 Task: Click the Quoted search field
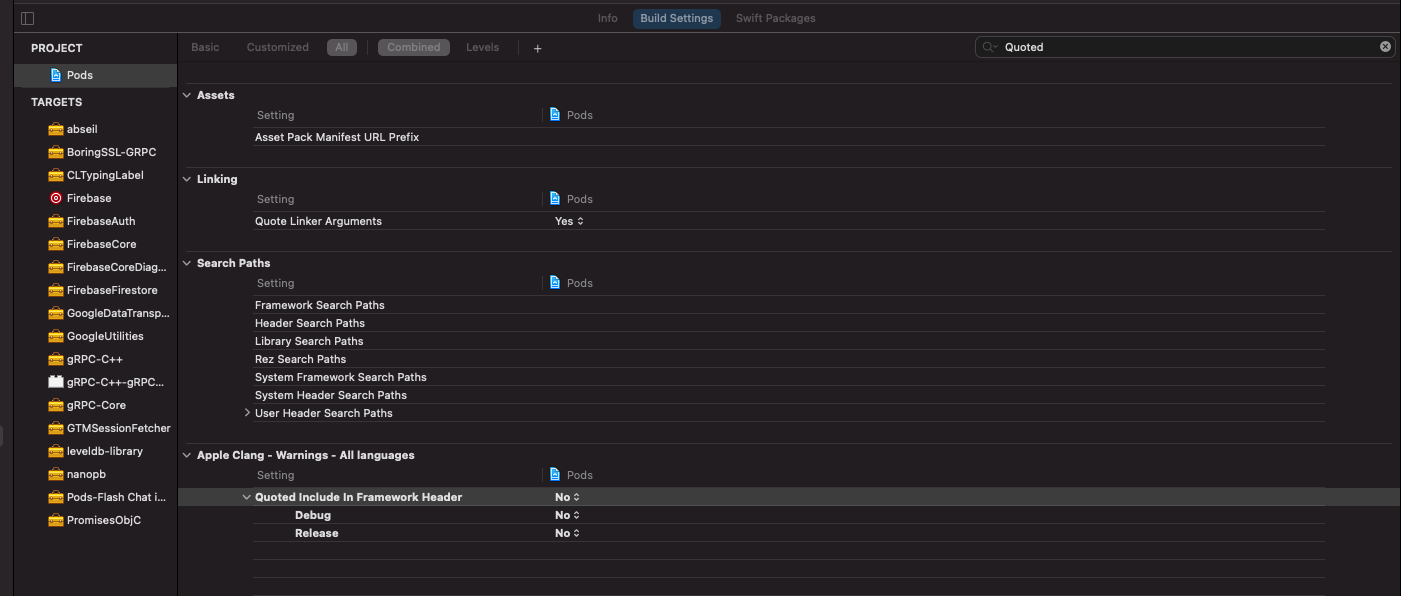1185,47
